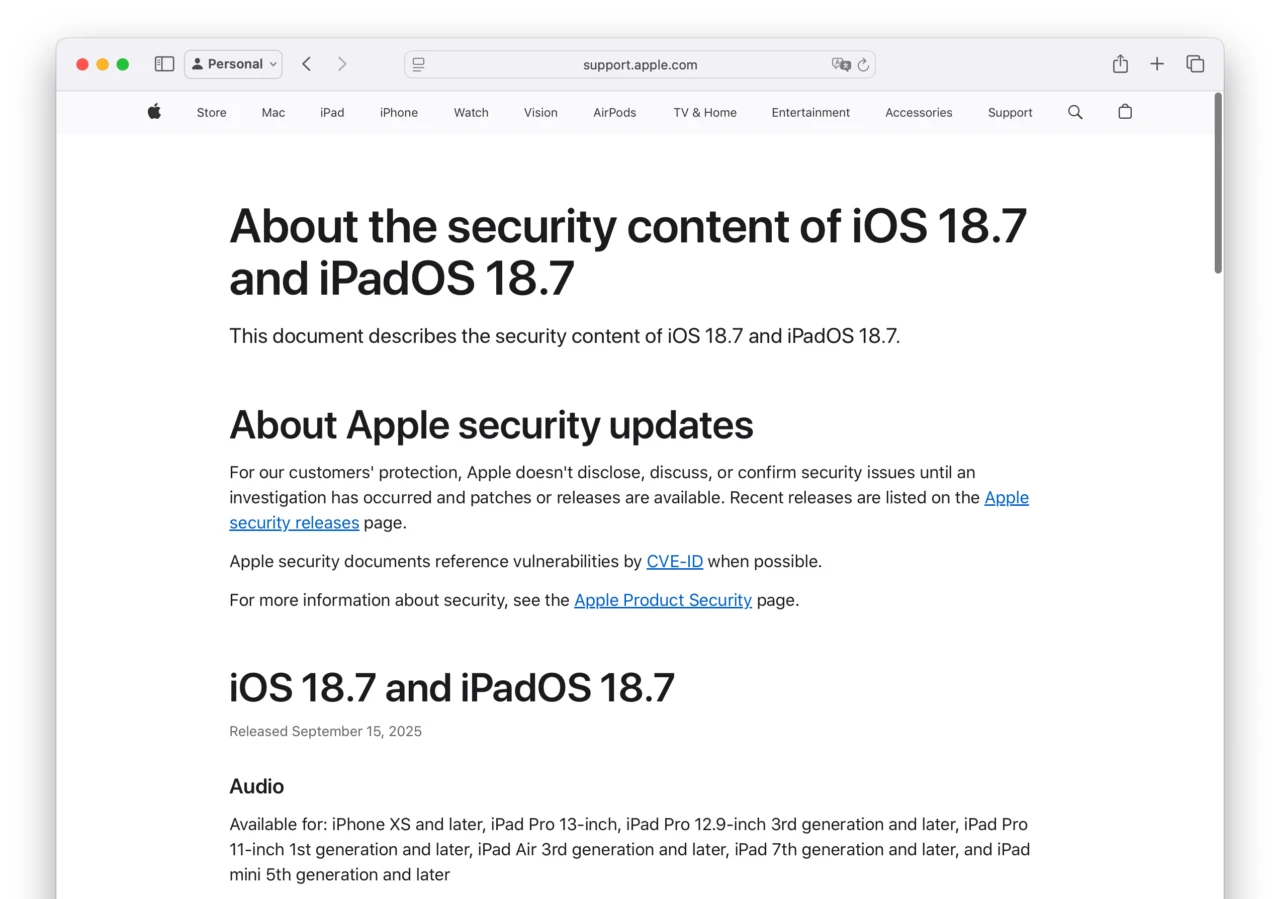Open the Translate icon in the address bar
The height and width of the screenshot is (899, 1280).
842,64
